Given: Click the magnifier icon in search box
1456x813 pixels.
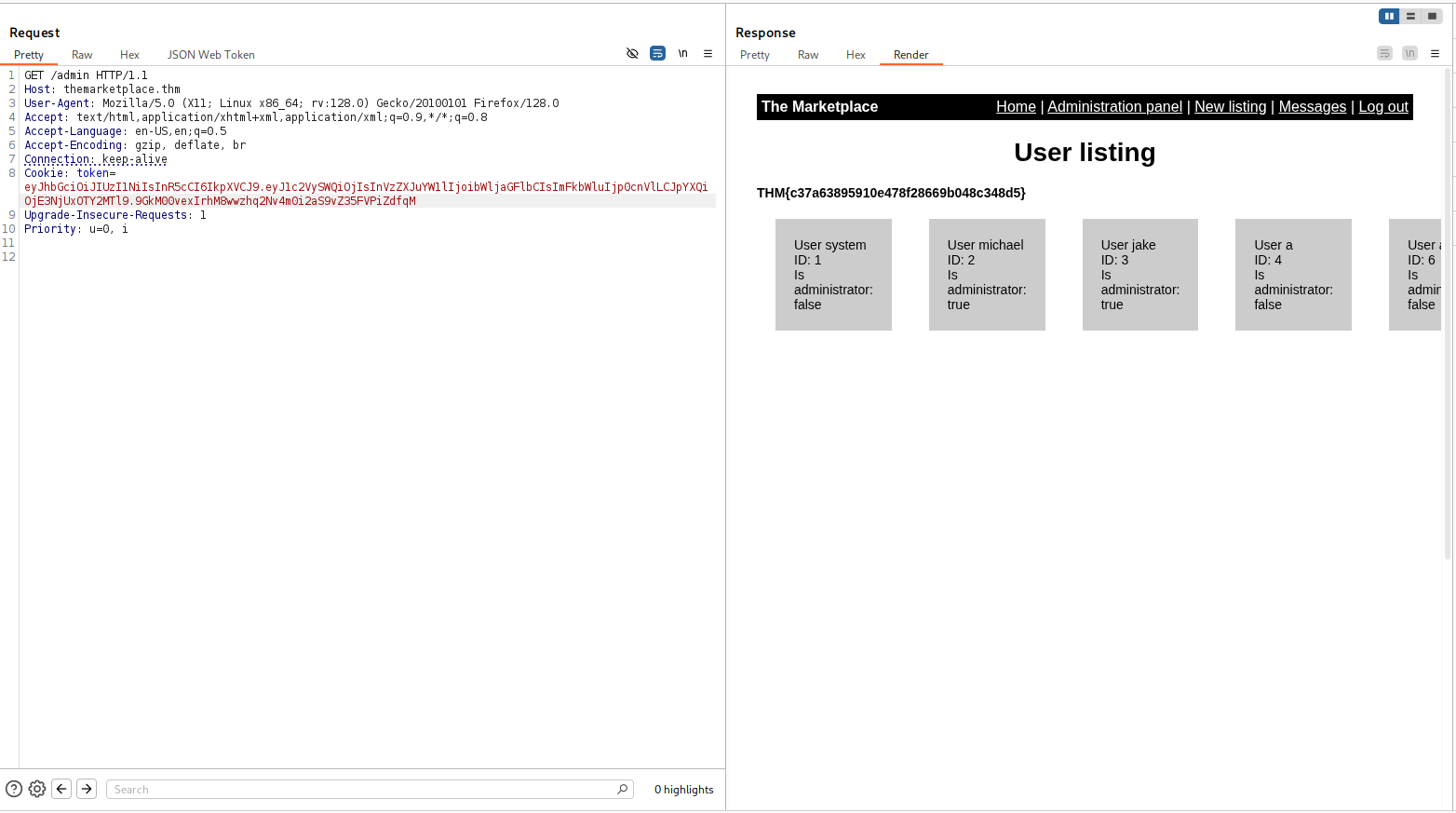Looking at the screenshot, I should click(x=622, y=789).
